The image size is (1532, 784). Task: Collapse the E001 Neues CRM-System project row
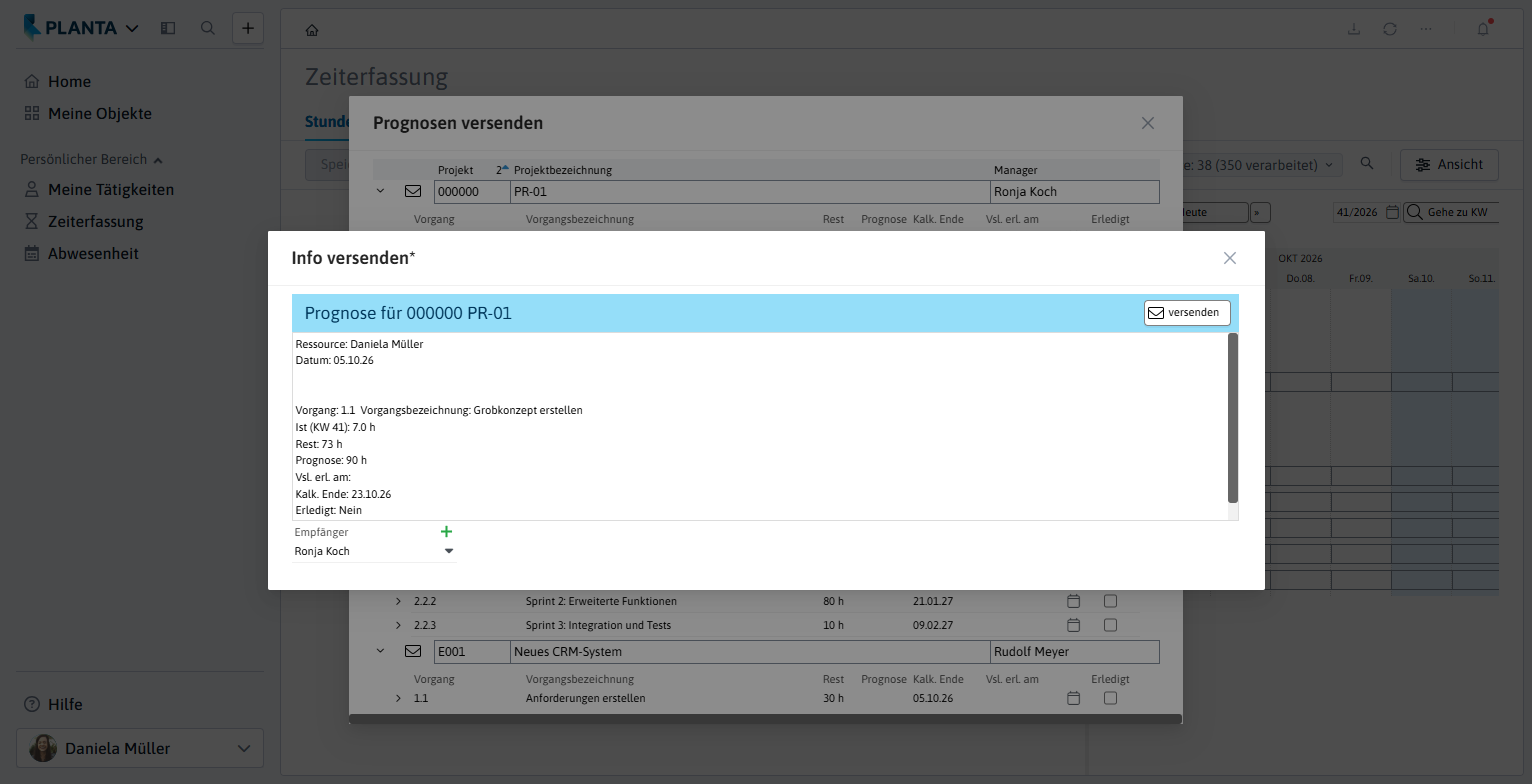pyautogui.click(x=380, y=651)
